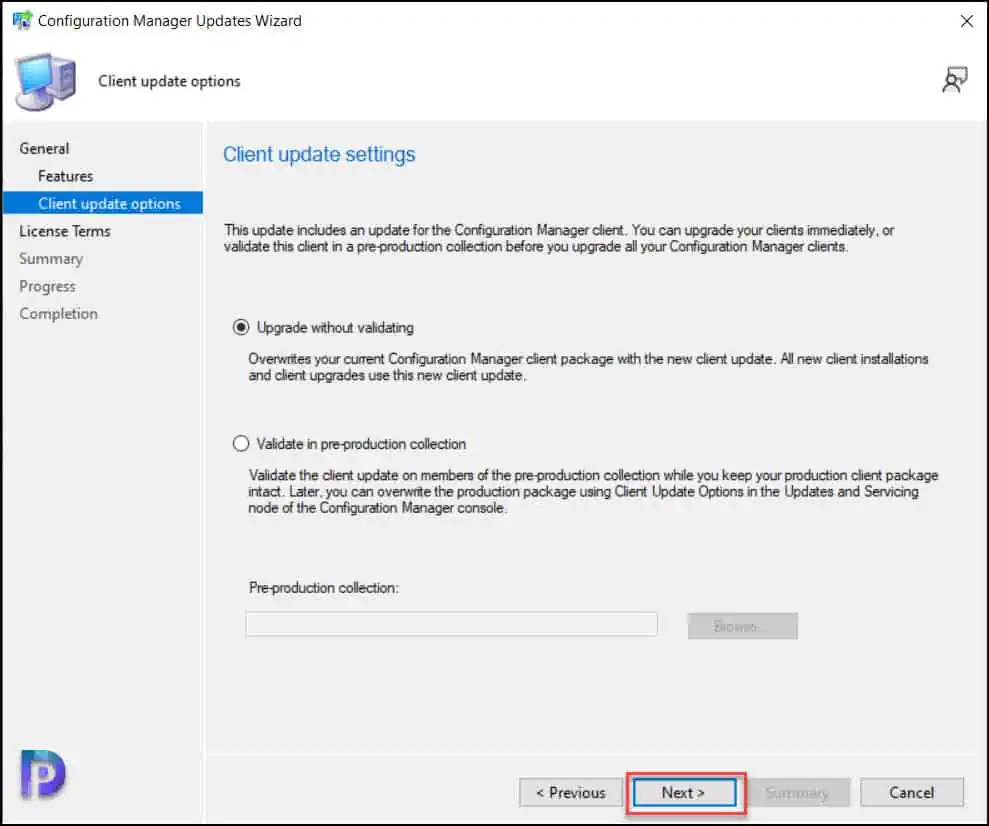Advance with the Next button
Image resolution: width=989 pixels, height=826 pixels.
684,793
